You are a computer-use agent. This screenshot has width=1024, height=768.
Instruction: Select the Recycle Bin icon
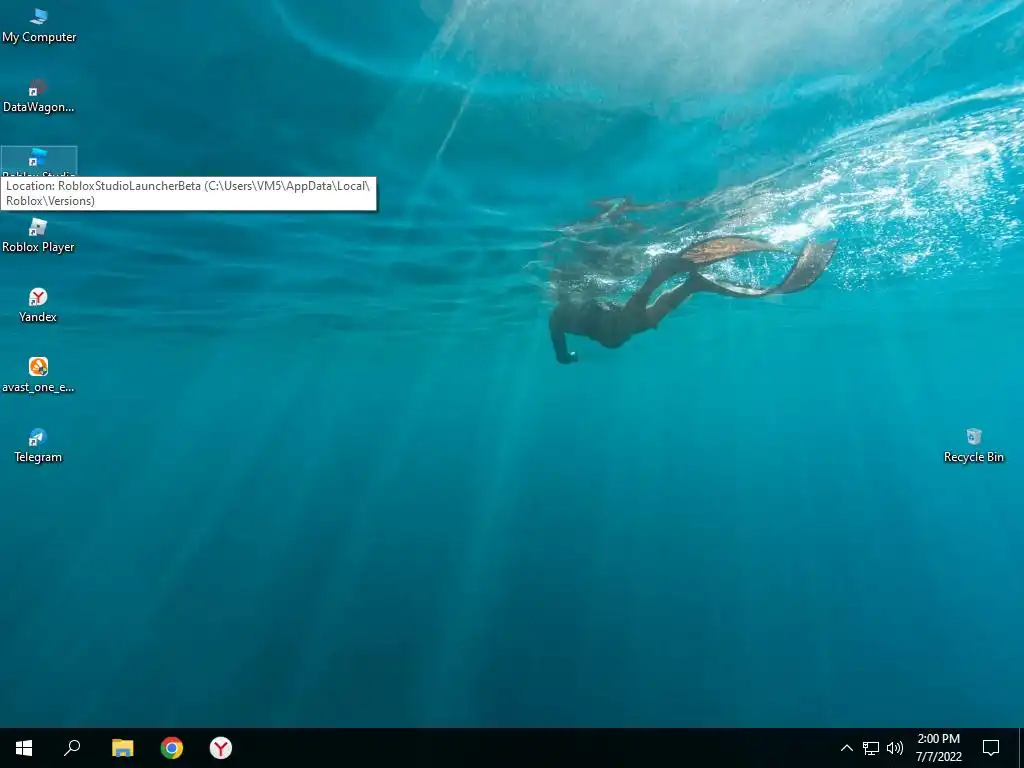coord(973,445)
